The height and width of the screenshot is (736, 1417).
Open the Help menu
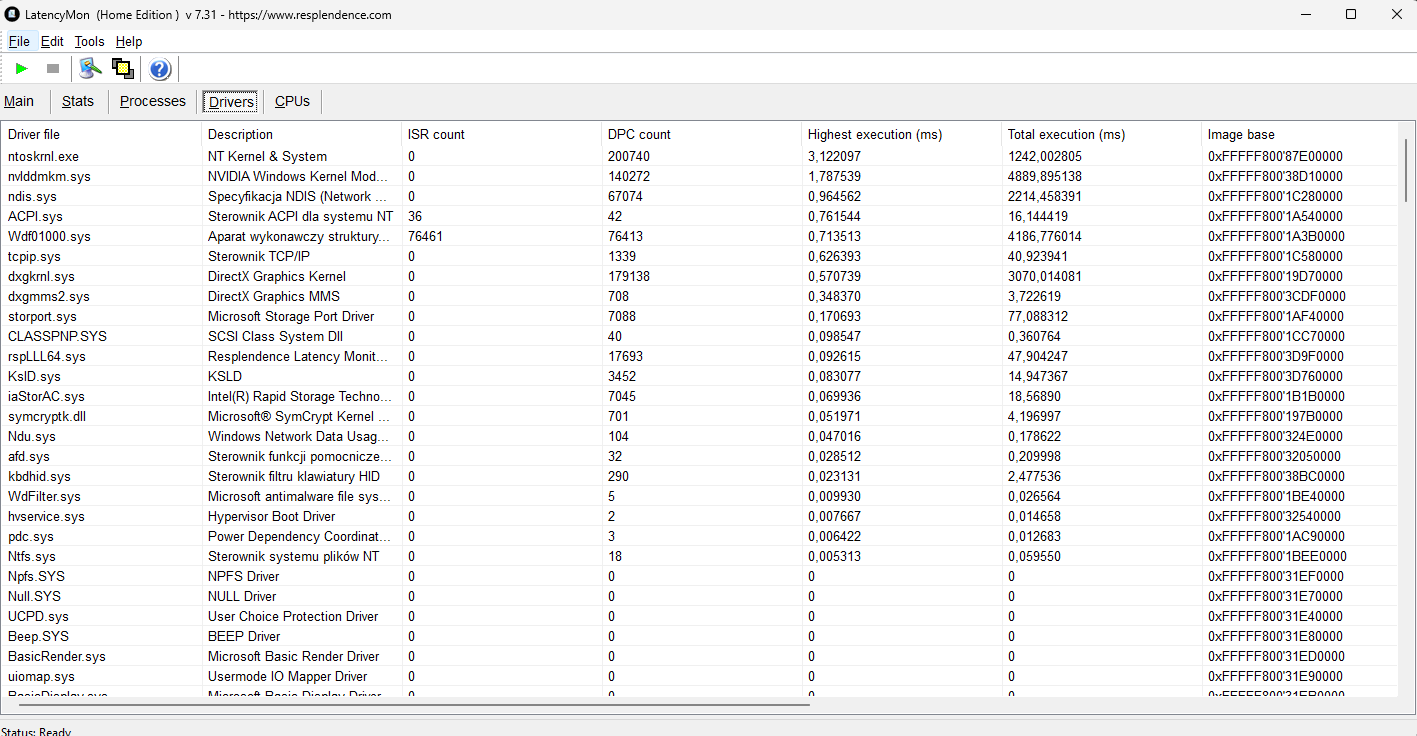pos(129,41)
